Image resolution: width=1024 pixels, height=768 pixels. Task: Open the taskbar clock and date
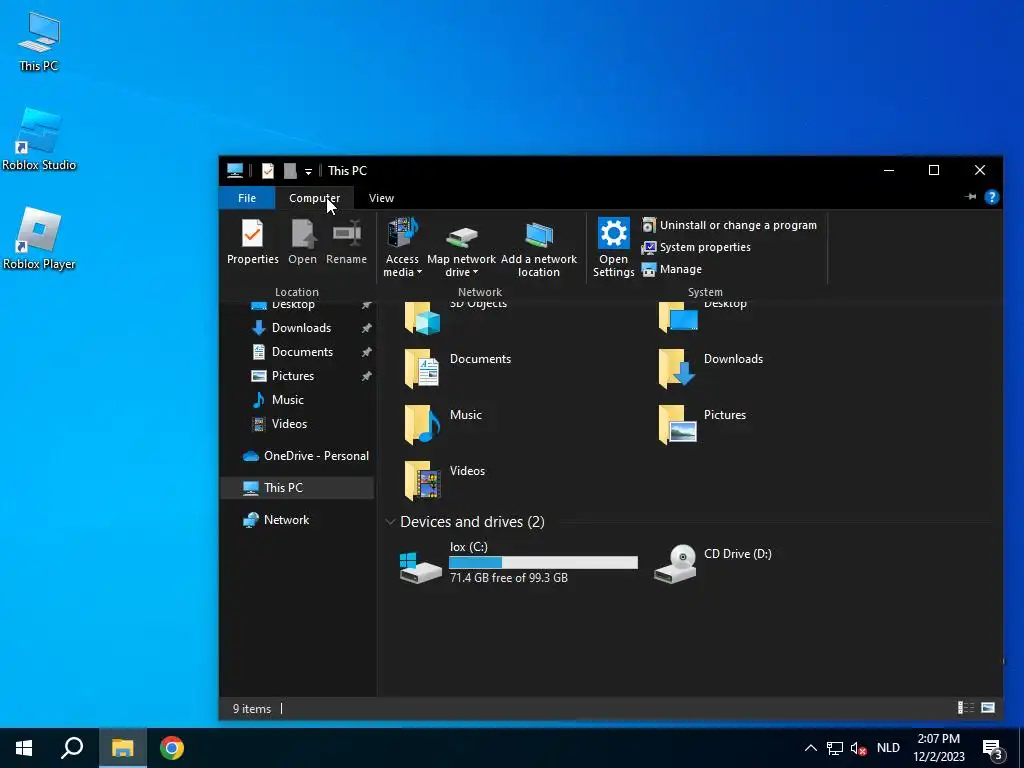pyautogui.click(x=938, y=748)
